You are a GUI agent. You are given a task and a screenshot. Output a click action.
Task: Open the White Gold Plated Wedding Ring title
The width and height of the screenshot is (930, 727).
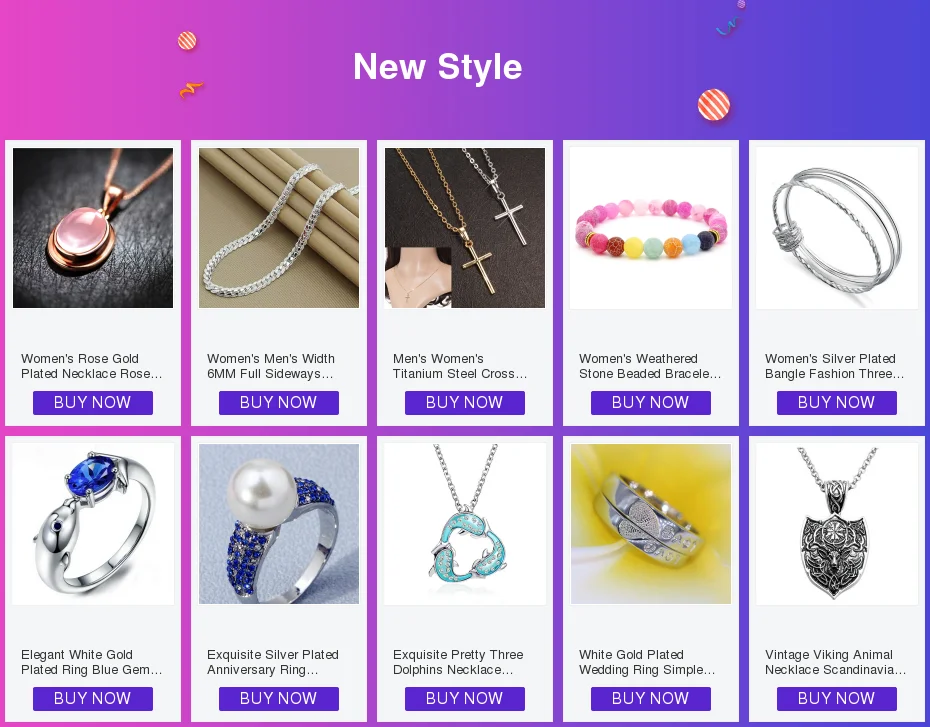tap(647, 662)
